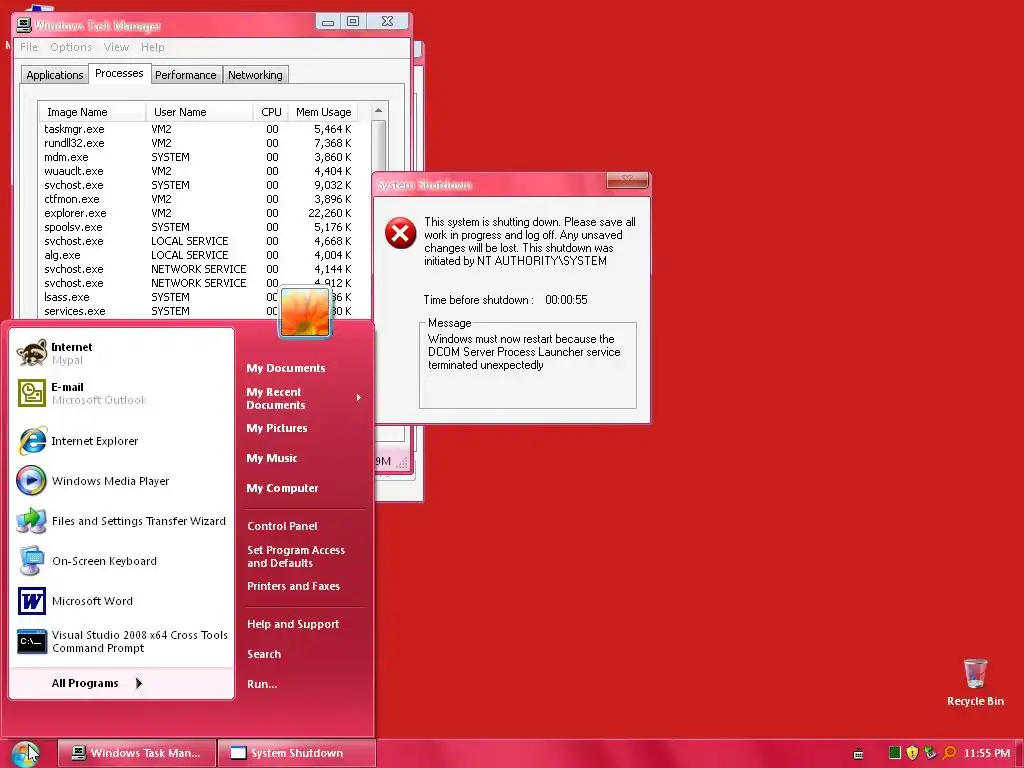Open Microsoft Outlook E-mail icon
Screen dimensions: 1024x768
31,393
